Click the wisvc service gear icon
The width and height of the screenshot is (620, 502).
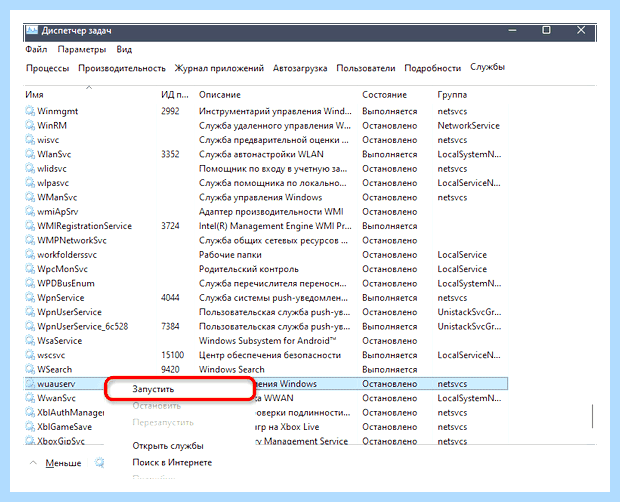point(30,140)
